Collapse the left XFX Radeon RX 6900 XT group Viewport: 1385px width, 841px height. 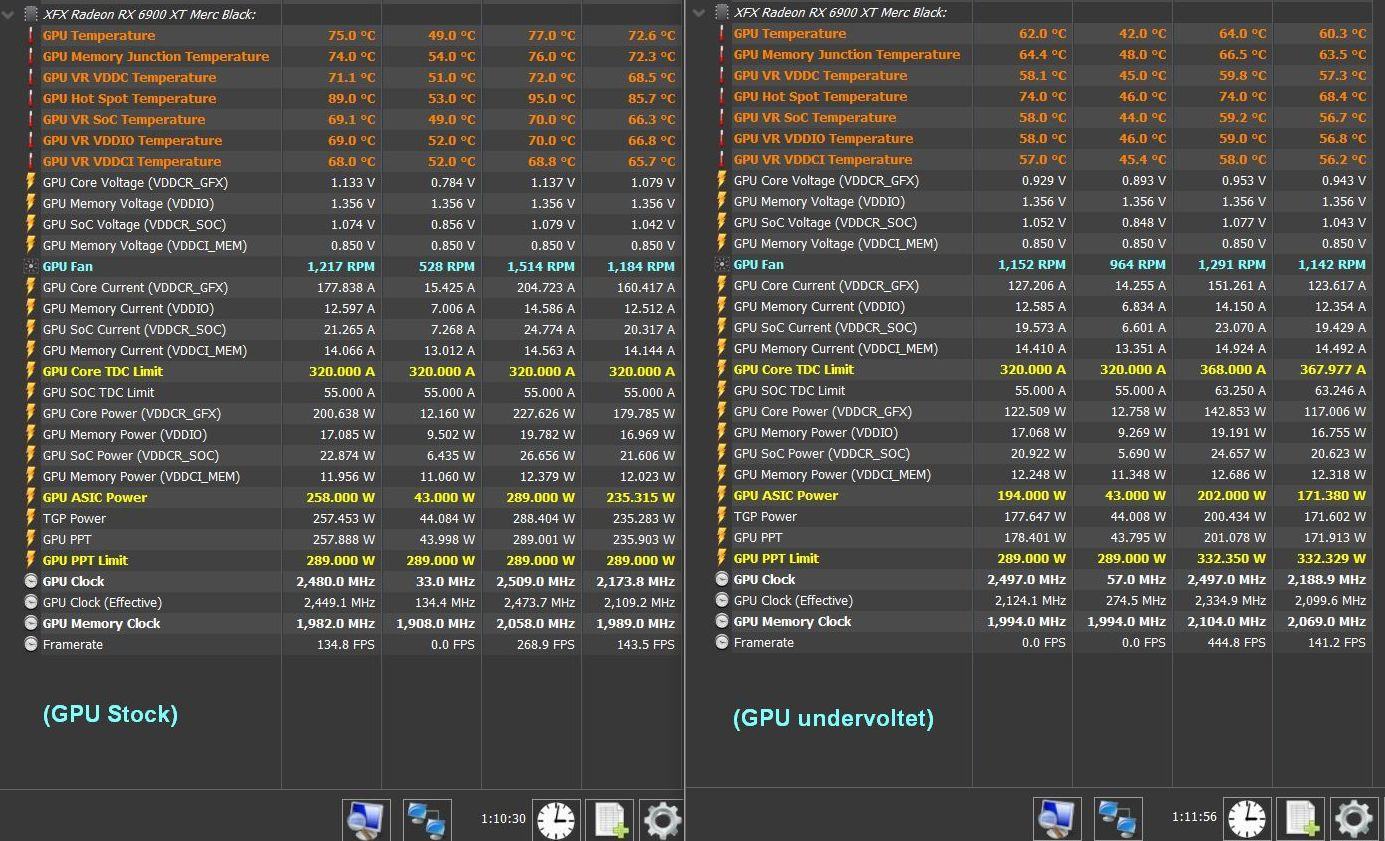click(x=8, y=13)
